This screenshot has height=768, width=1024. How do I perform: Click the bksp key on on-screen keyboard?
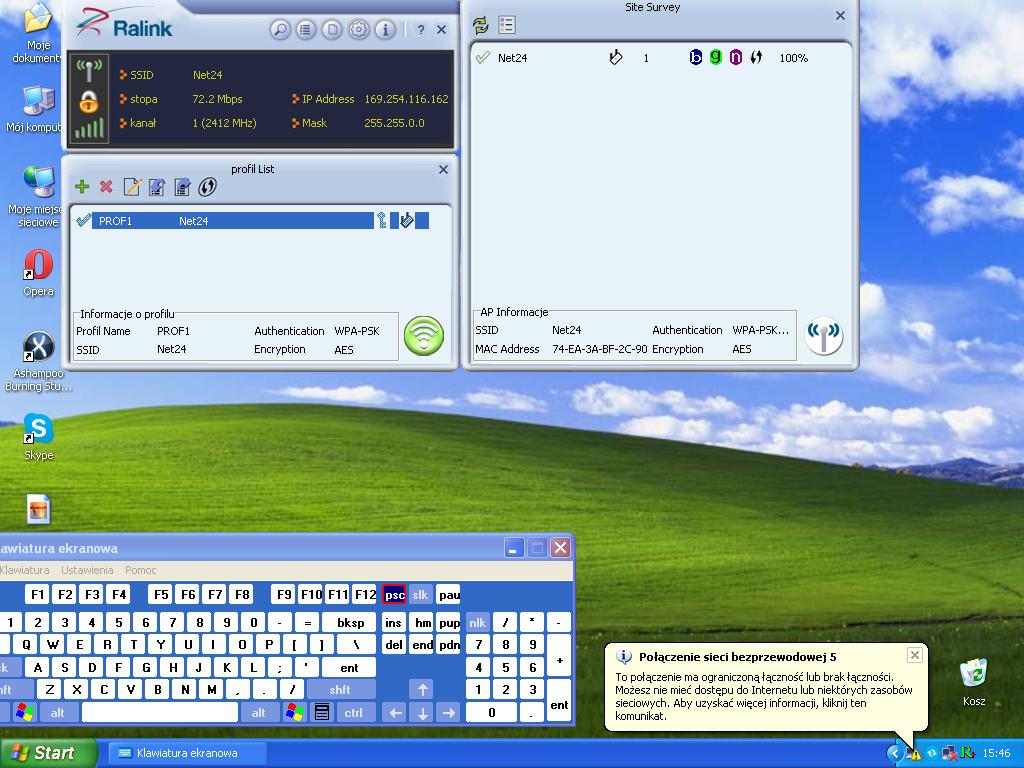(x=351, y=623)
